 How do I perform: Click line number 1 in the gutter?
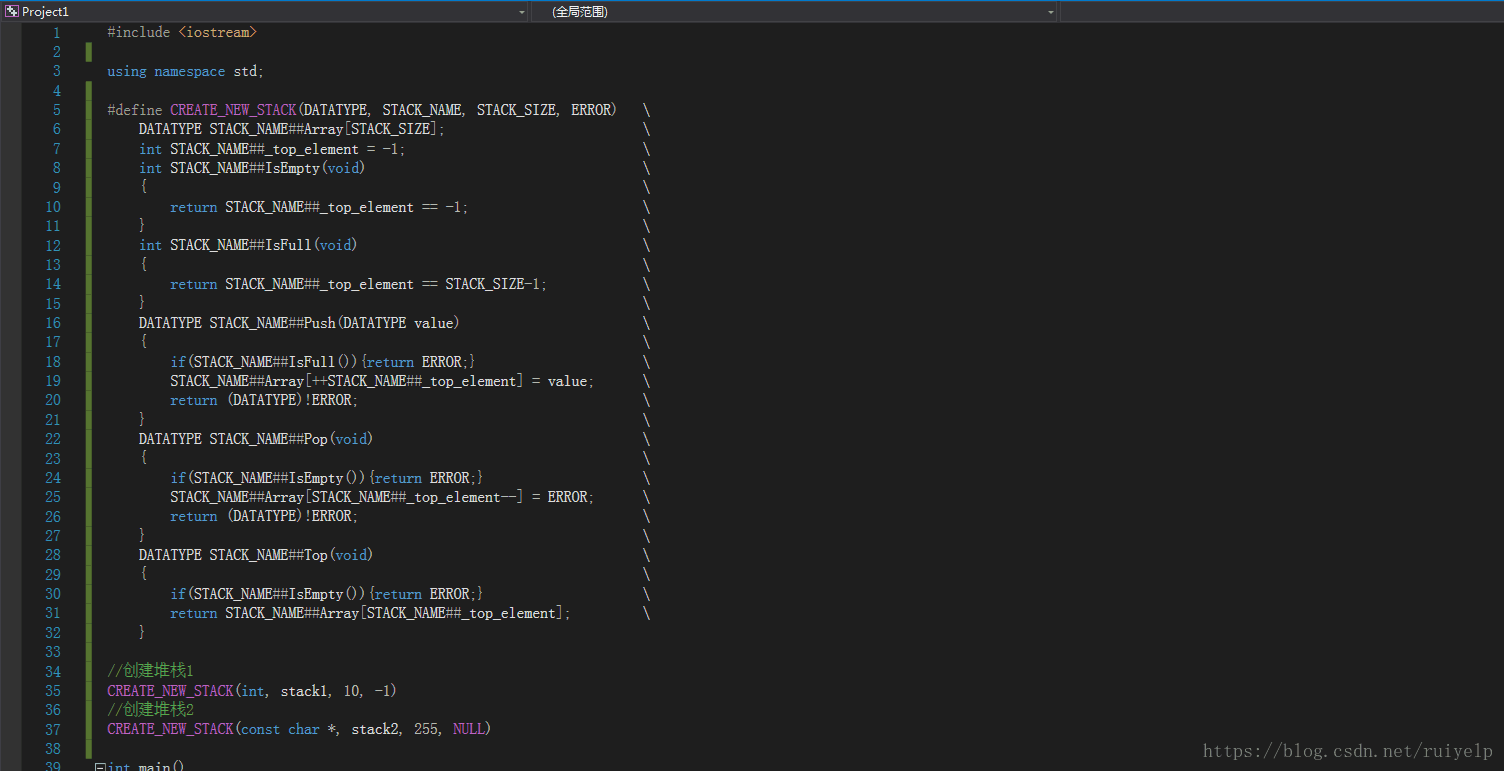coord(56,33)
